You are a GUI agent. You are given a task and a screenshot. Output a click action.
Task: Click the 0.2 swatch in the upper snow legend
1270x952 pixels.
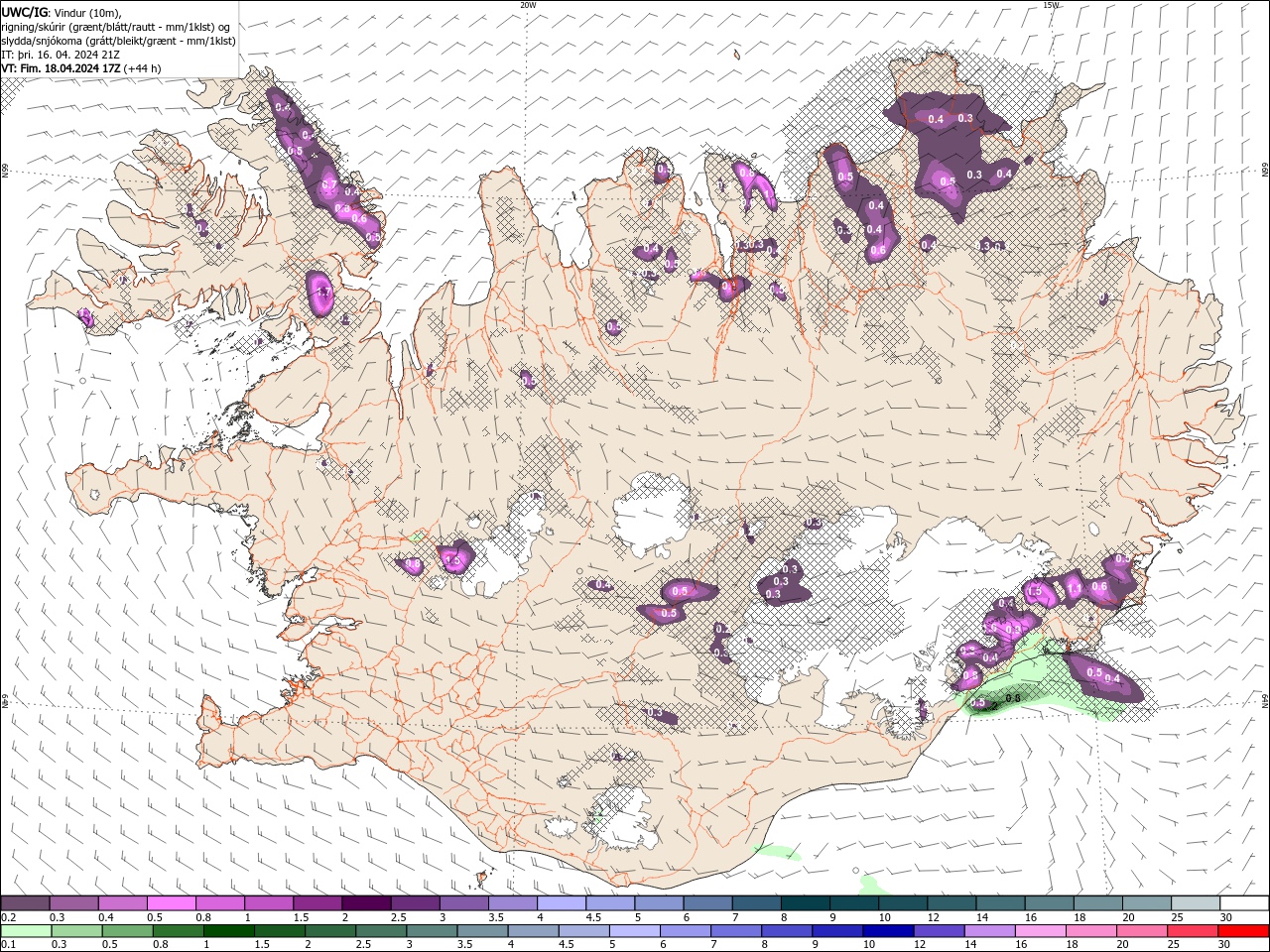tap(26, 903)
